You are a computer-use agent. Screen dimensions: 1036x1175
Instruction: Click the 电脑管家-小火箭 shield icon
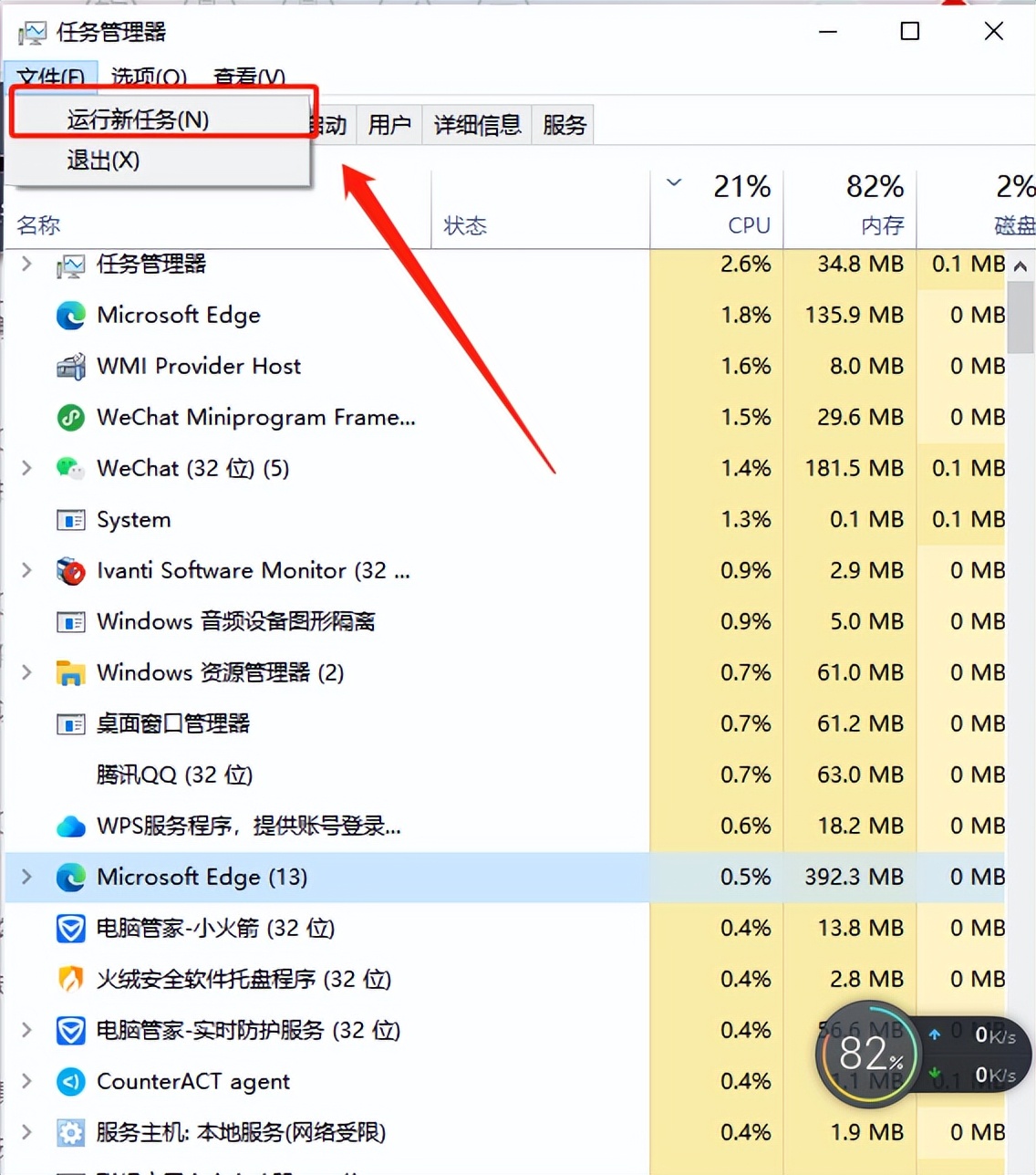[71, 928]
